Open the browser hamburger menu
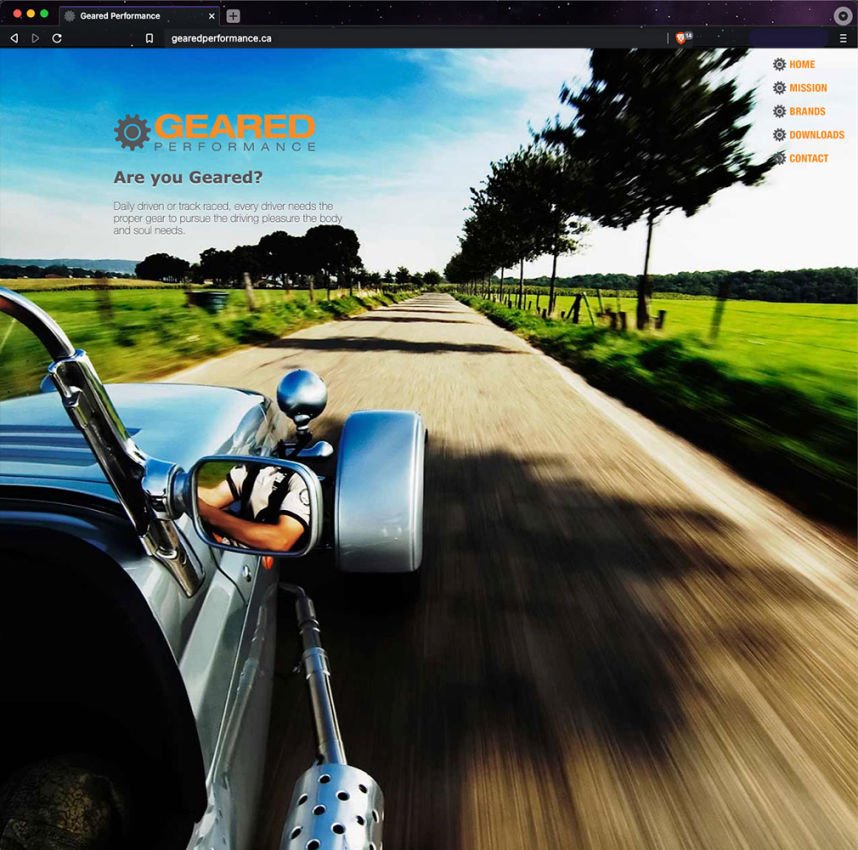858x850 pixels. click(843, 37)
